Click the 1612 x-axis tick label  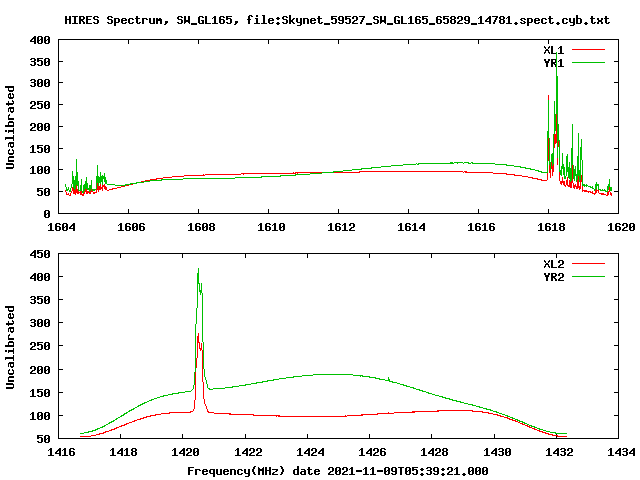[x=341, y=227]
